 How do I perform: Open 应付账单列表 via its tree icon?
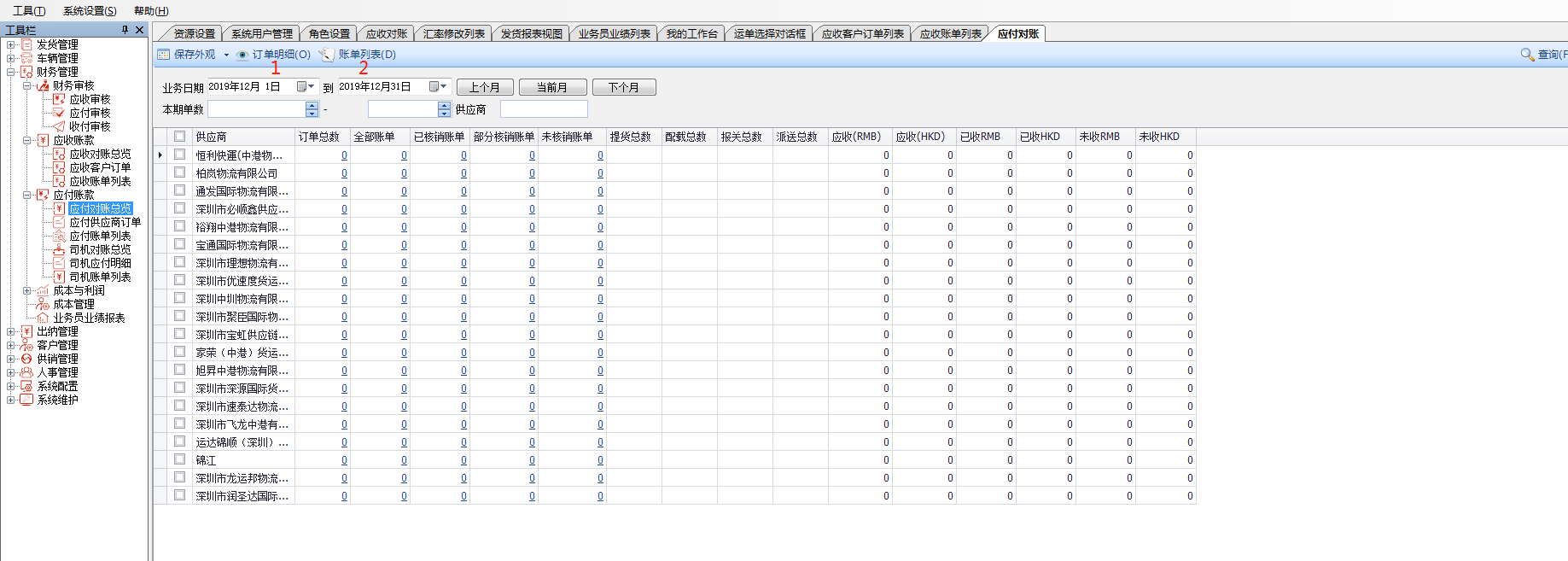pyautogui.click(x=59, y=236)
